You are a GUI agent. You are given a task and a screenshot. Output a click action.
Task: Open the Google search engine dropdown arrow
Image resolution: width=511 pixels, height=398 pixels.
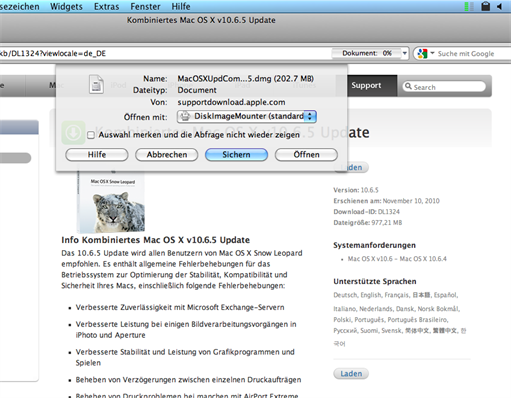click(432, 53)
